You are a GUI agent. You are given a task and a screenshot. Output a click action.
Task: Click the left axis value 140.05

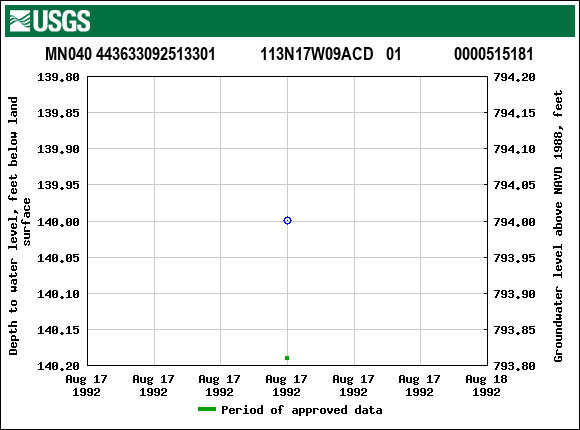click(x=58, y=258)
